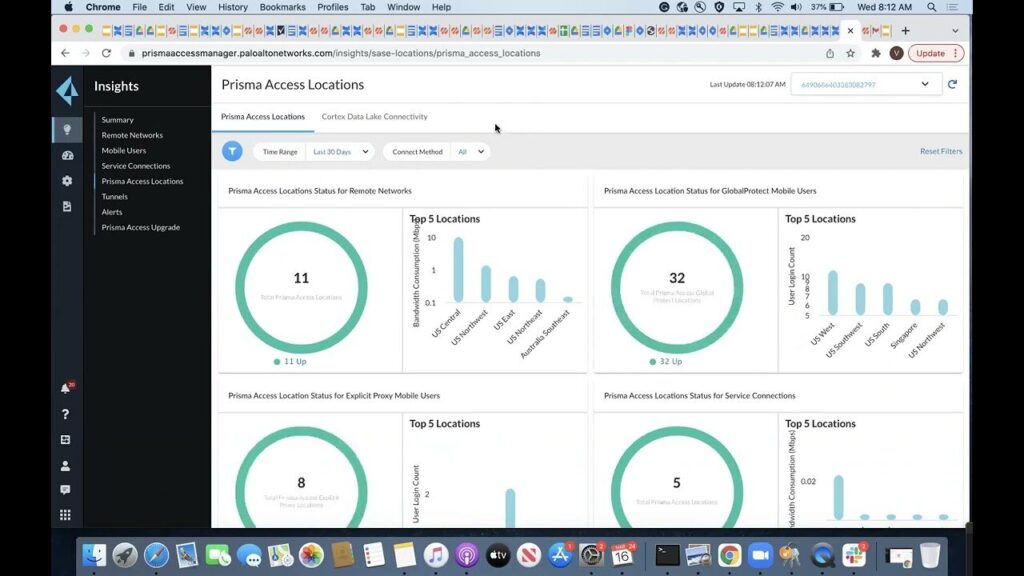
Task: Click the Reset Filters link
Action: point(940,151)
